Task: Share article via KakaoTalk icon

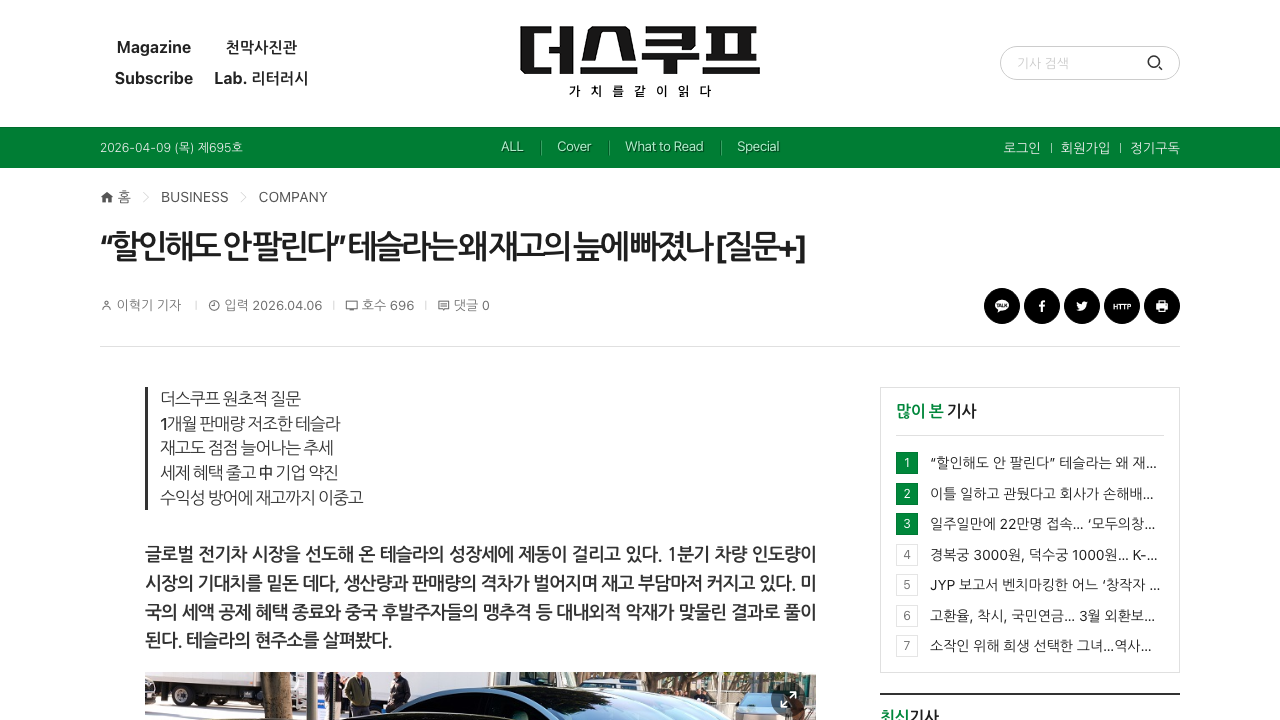Action: click(1002, 306)
